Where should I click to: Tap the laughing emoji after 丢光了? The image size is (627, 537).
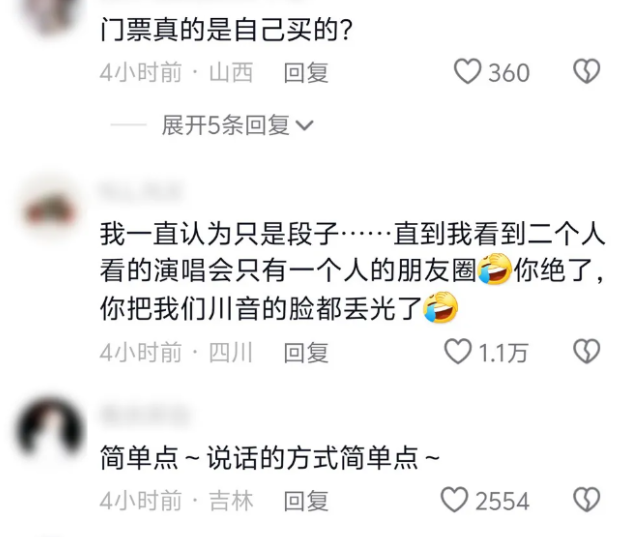click(441, 307)
